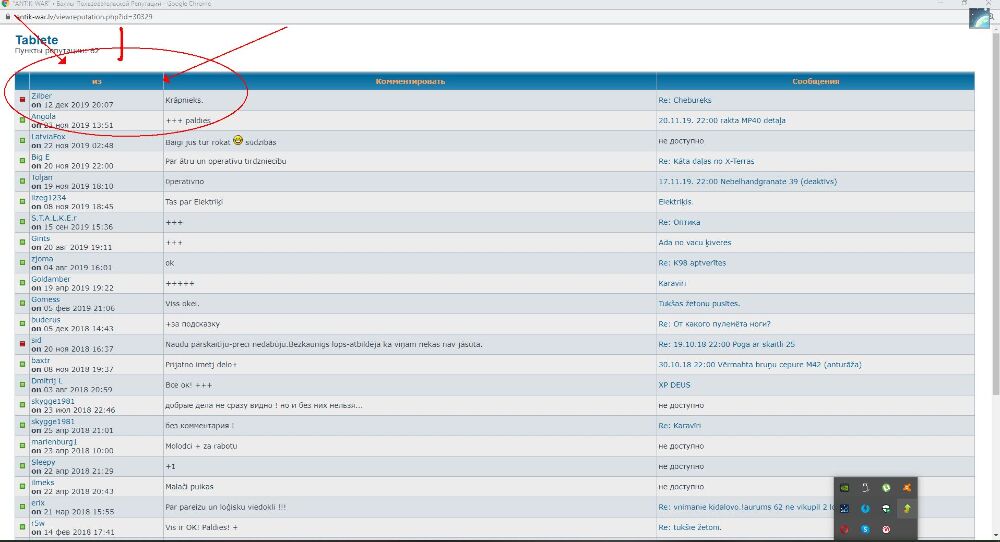Viewport: 1000px width, 542px height.
Task: Select the '+за подсказку' comment text
Action: [193, 324]
